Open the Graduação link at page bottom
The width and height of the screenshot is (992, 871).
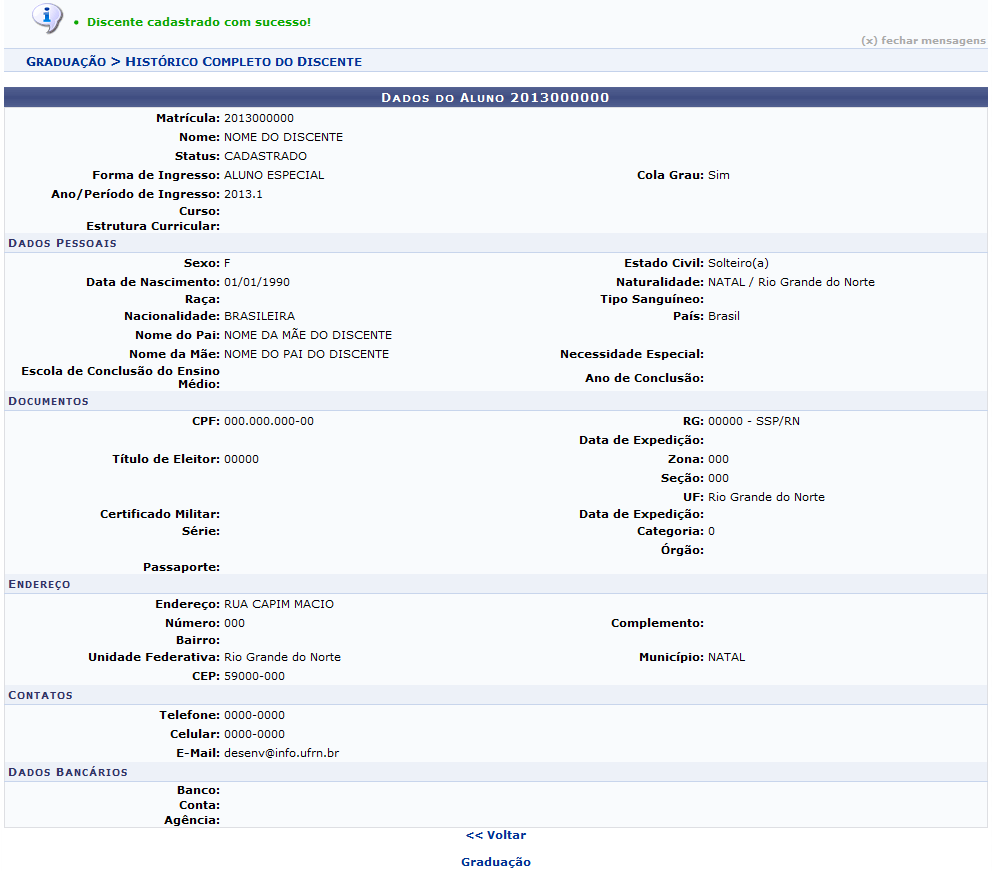pyautogui.click(x=495, y=862)
